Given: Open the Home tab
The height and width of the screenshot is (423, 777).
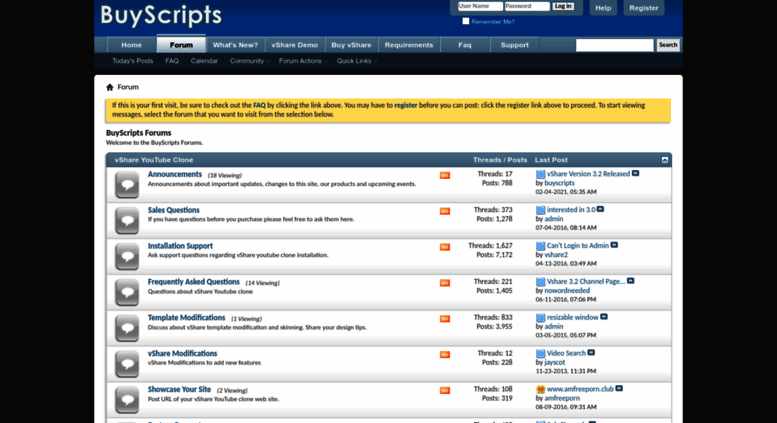Looking at the screenshot, I should (x=131, y=45).
